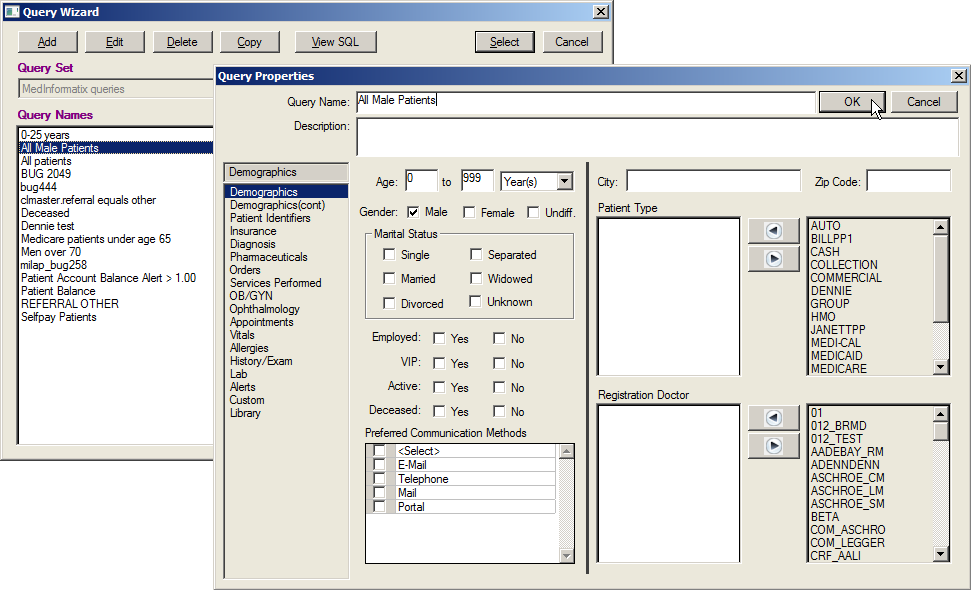The width and height of the screenshot is (971, 590).
Task: Check the Unknown marital status box
Action: (x=475, y=302)
